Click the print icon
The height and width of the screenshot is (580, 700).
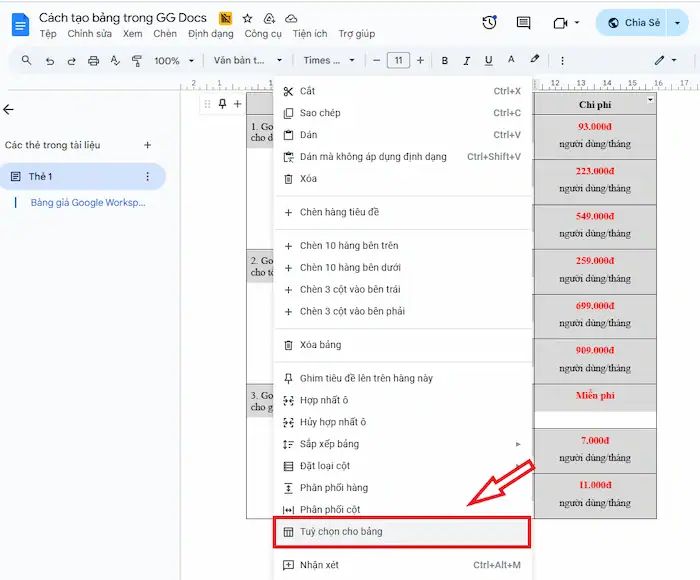tap(93, 61)
